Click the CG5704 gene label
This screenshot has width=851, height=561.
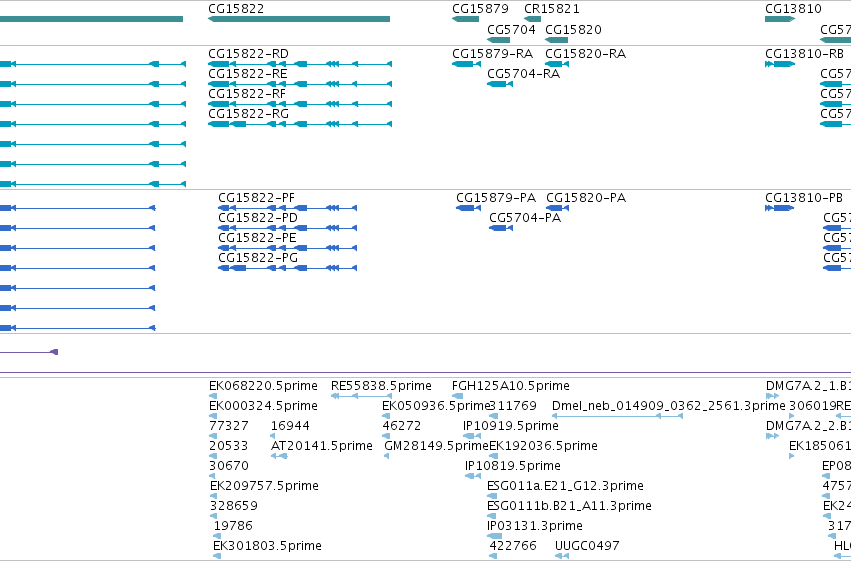(x=511, y=29)
